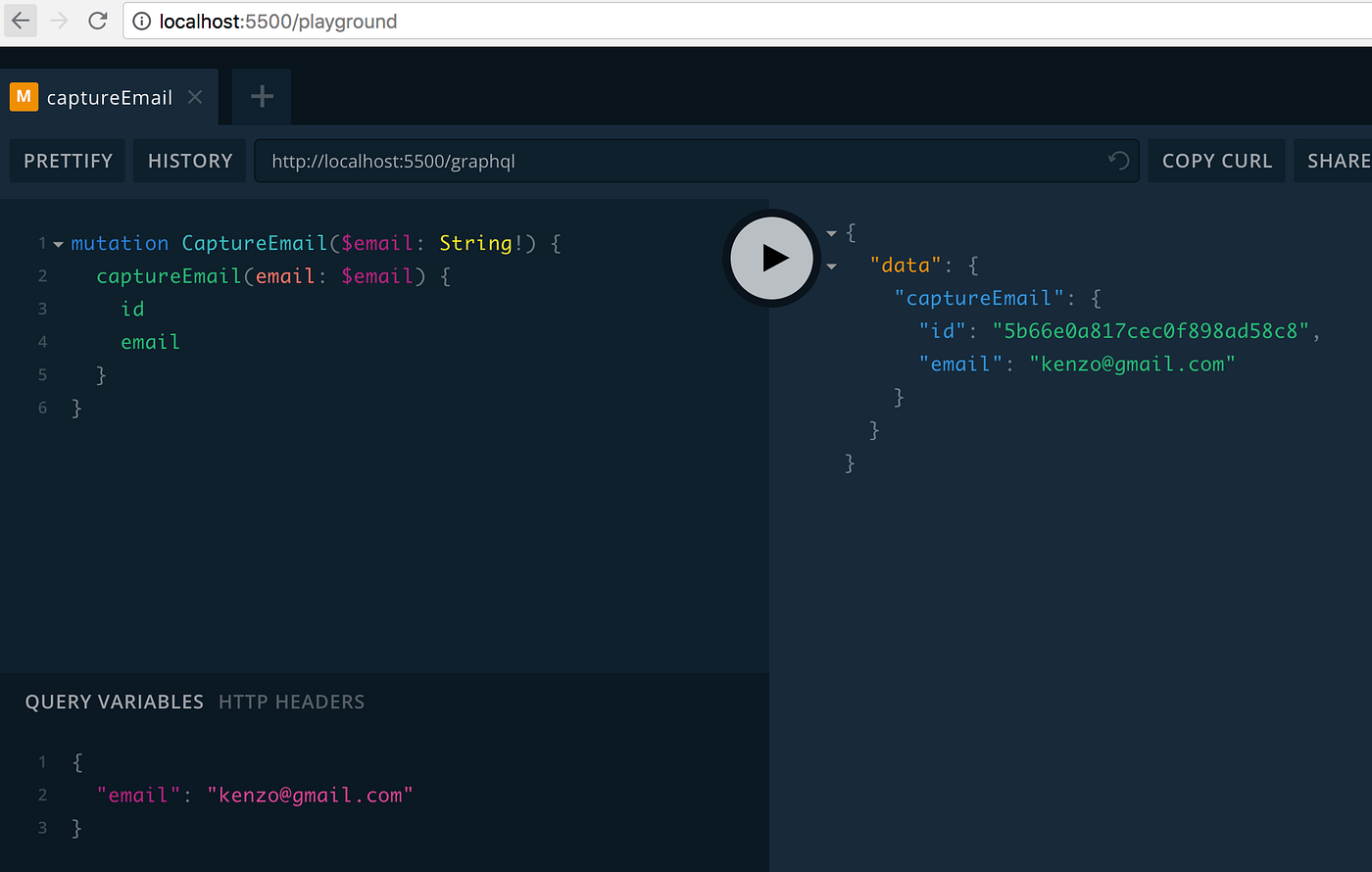Click the "captureEmail" key in the response
This screenshot has width=1372, height=872.
pyautogui.click(x=979, y=298)
